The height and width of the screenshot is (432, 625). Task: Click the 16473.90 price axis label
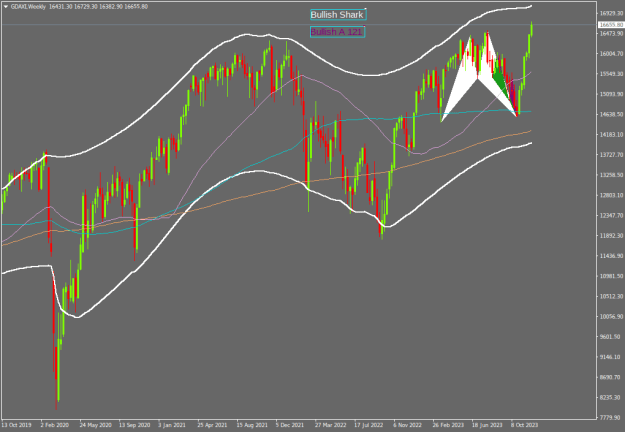pyautogui.click(x=611, y=33)
